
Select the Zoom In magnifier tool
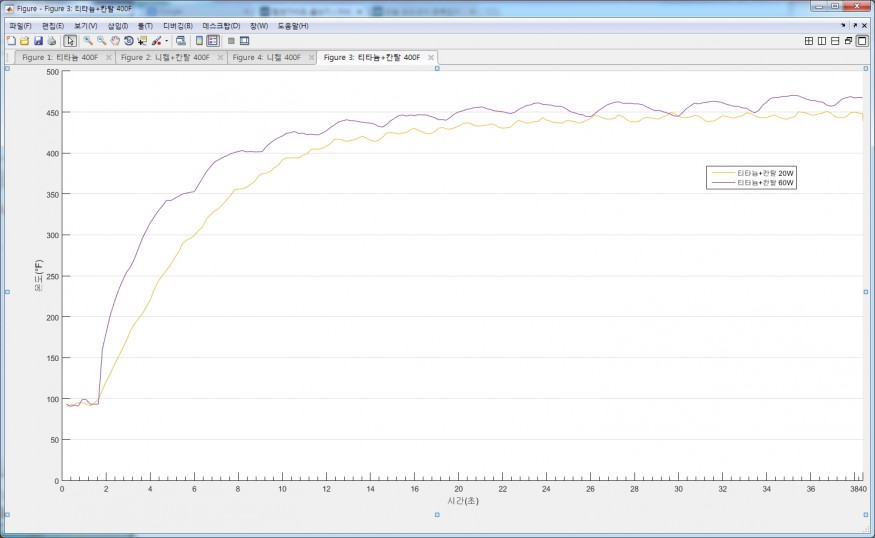(x=88, y=41)
